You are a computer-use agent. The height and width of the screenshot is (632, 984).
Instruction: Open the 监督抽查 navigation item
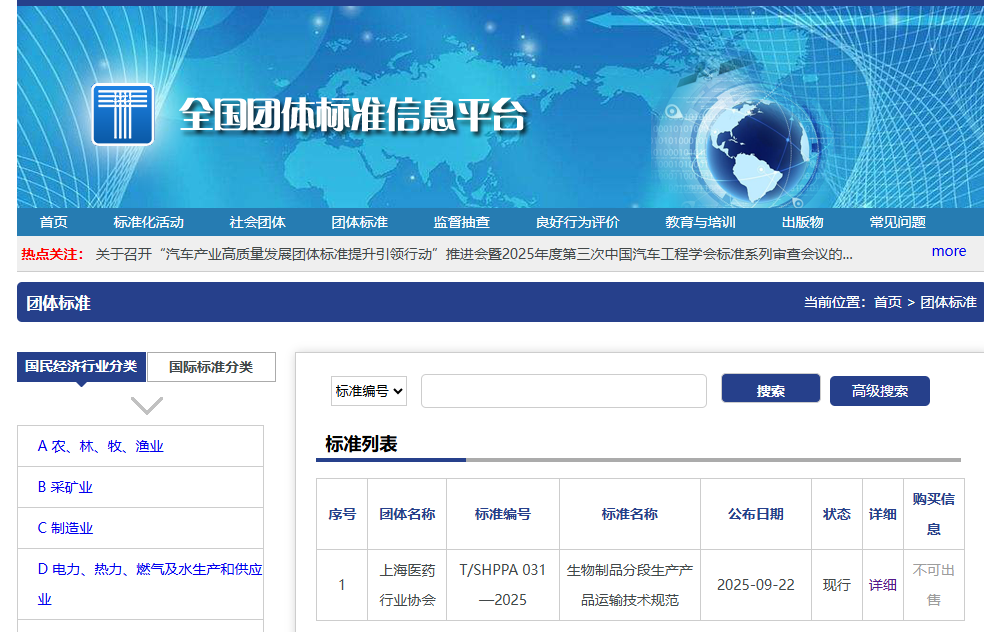click(x=461, y=222)
